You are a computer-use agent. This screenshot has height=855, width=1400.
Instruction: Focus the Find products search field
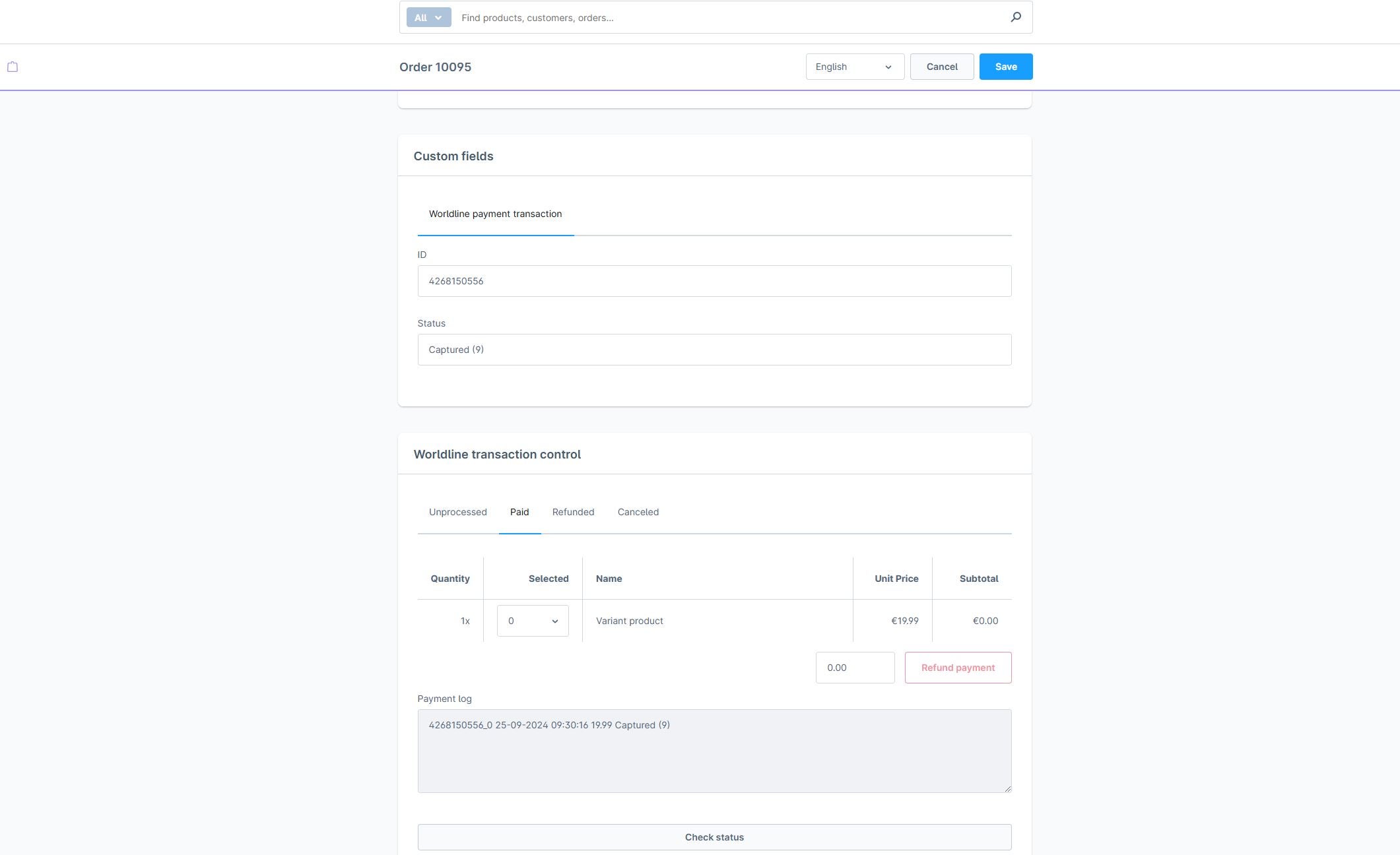click(726, 17)
